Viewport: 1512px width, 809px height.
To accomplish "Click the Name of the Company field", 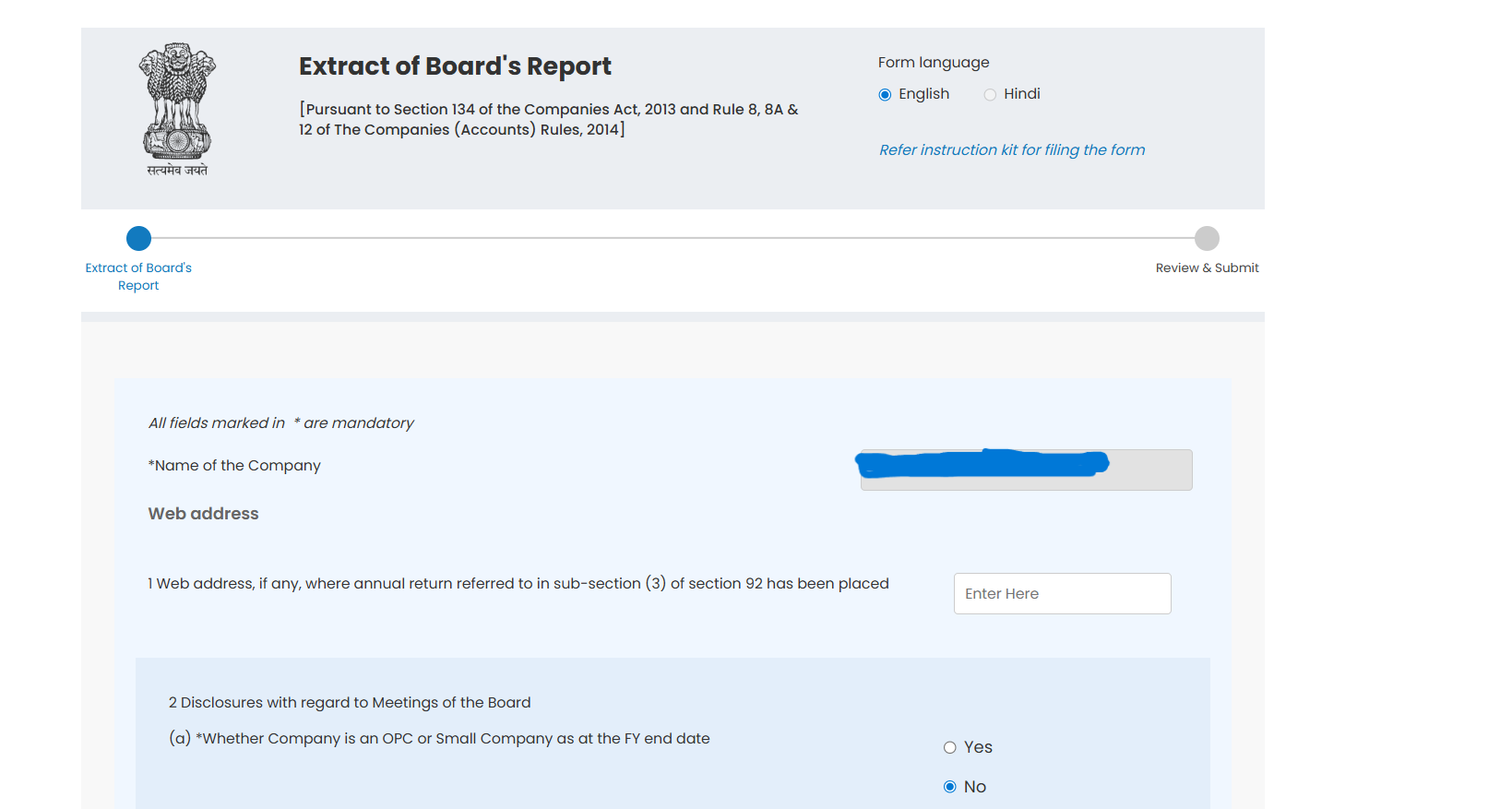I will pyautogui.click(x=1026, y=470).
